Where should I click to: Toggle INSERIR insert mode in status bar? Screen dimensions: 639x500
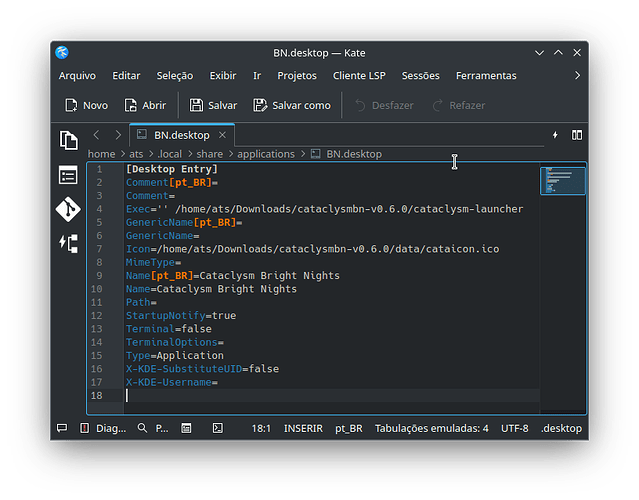303,428
